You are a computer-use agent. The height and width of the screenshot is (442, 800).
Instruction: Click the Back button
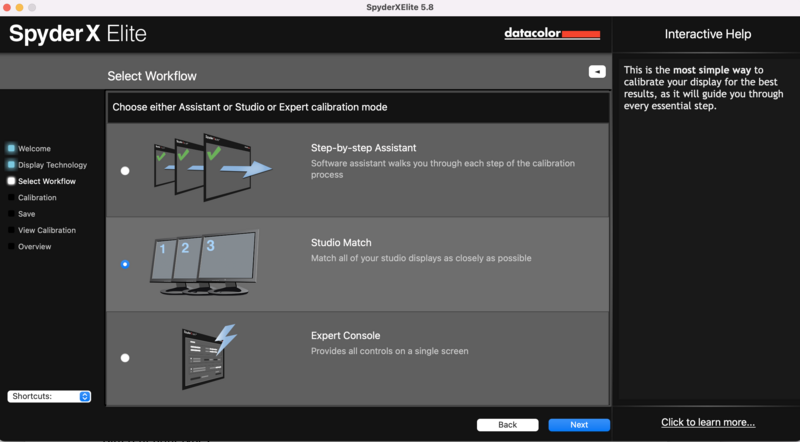[x=508, y=425]
